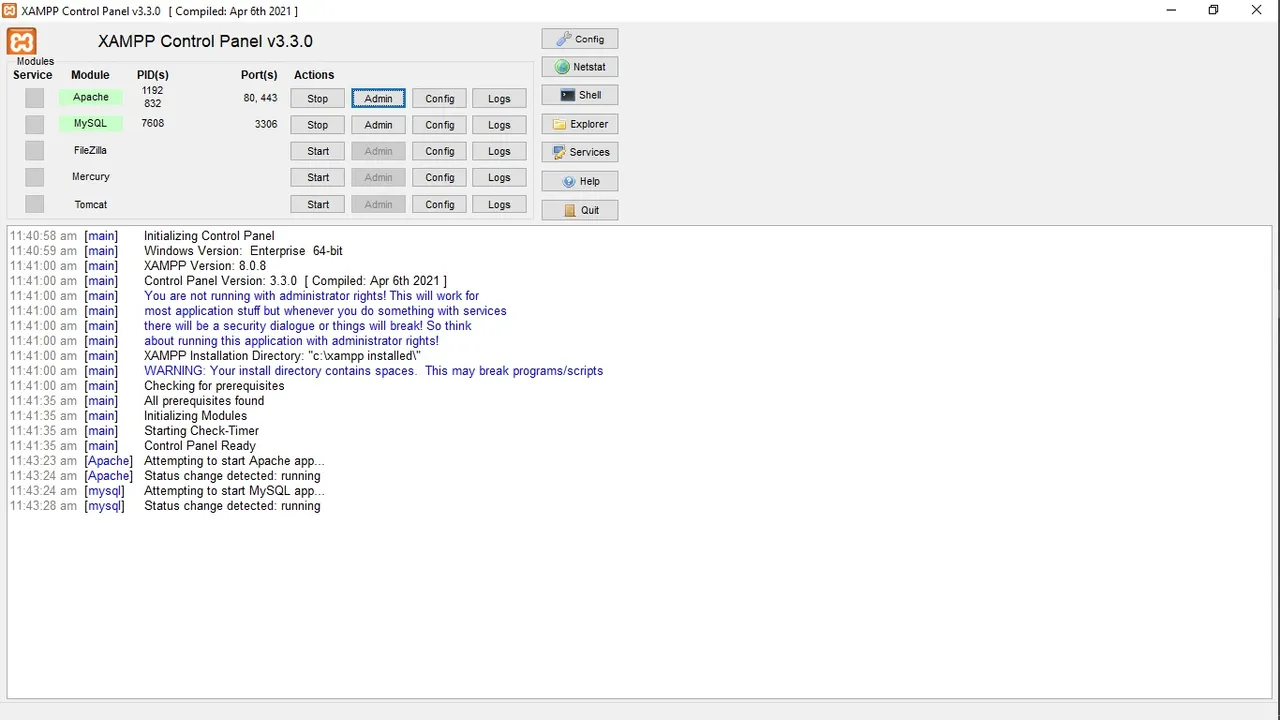This screenshot has height=720, width=1280.
Task: Click log line 'Initializing Modules'
Action: [x=195, y=416]
